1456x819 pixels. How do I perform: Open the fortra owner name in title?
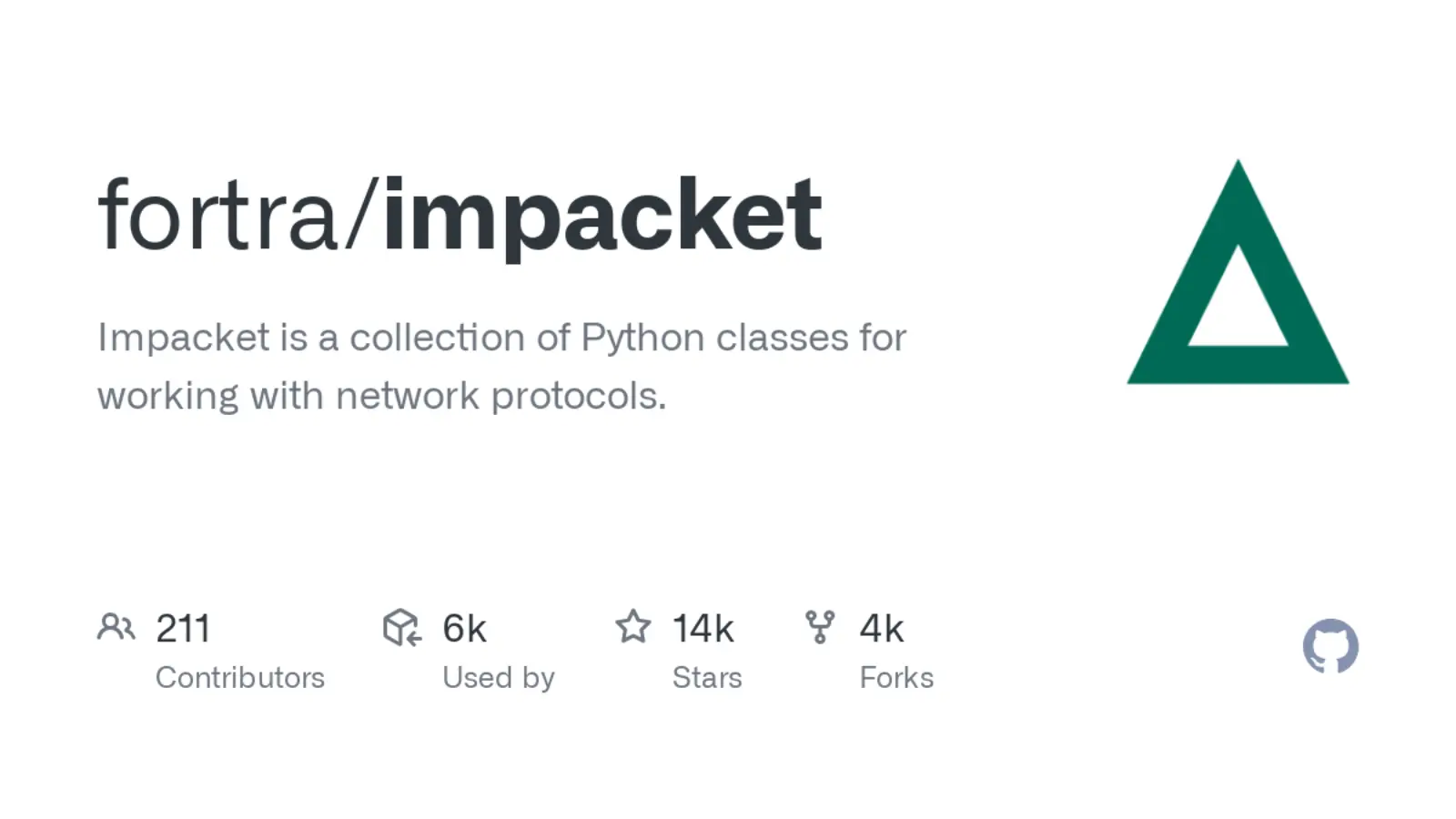(x=218, y=217)
